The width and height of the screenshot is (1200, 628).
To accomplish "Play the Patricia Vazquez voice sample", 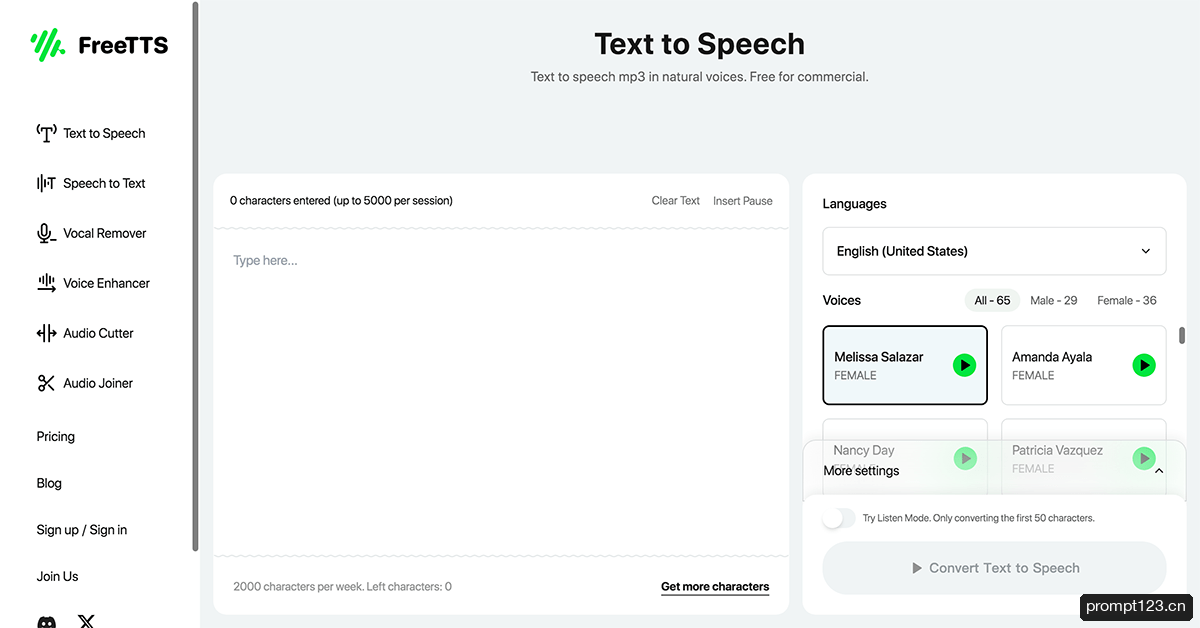I will (x=1144, y=458).
